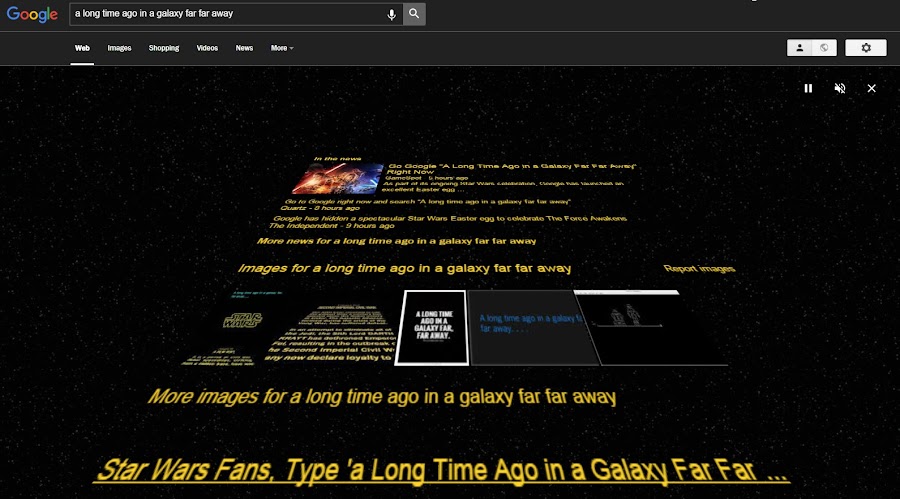The image size is (900, 499).
Task: Show global results globe icon
Action: pyautogui.click(x=824, y=48)
